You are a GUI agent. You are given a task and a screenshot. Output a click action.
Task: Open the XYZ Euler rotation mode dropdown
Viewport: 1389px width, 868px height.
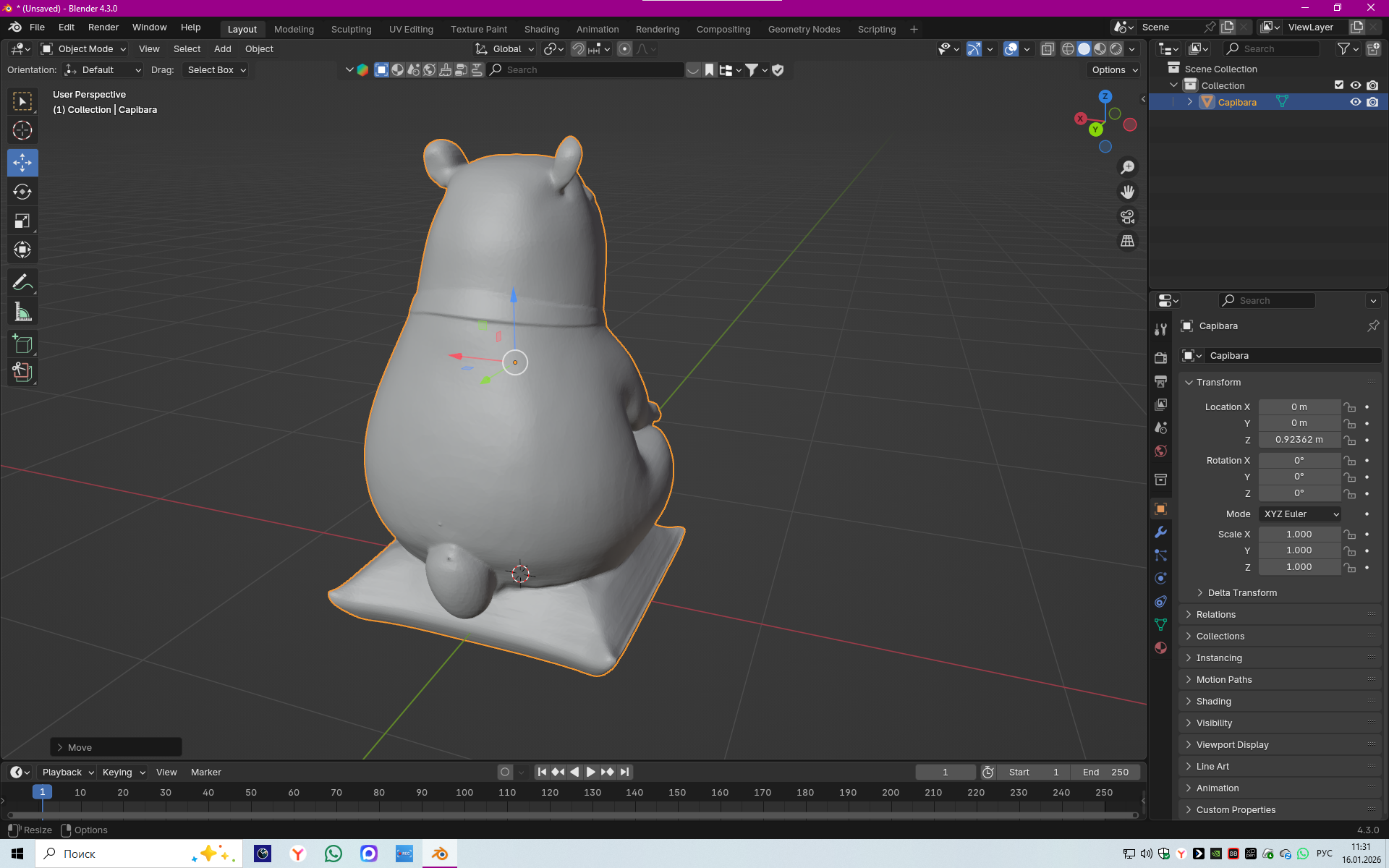[x=1300, y=514]
